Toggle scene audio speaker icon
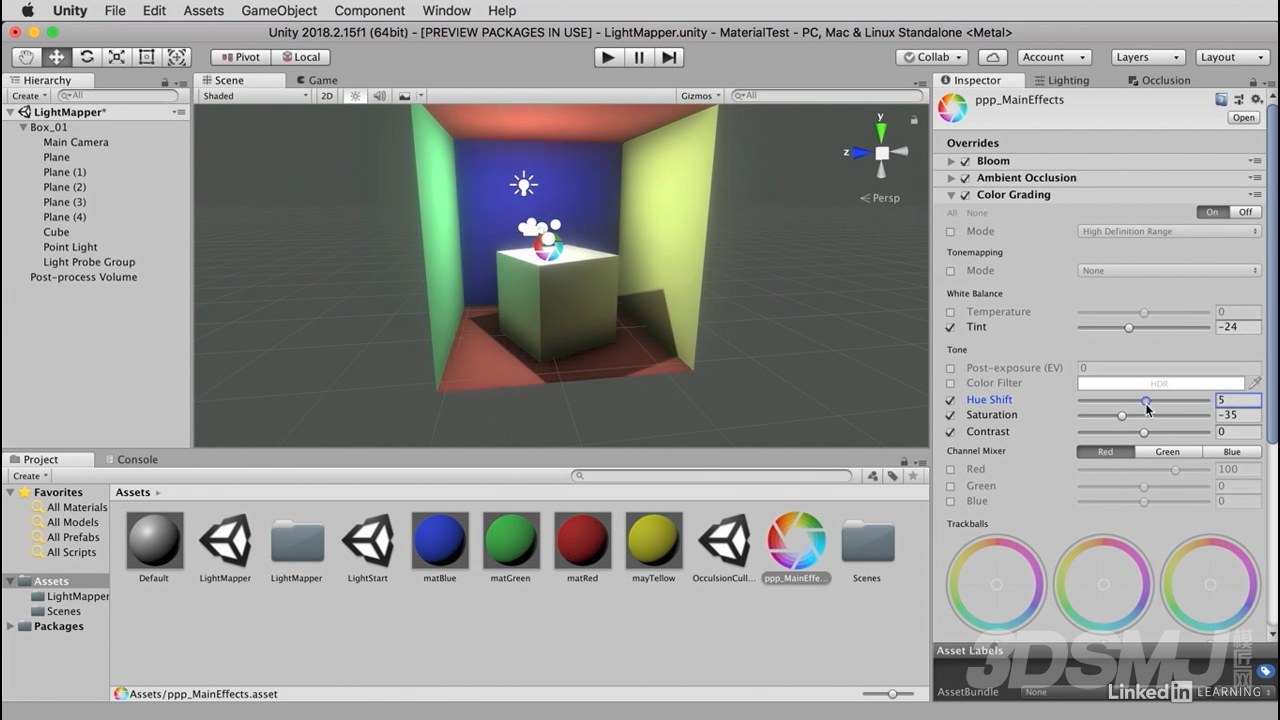 coord(380,96)
